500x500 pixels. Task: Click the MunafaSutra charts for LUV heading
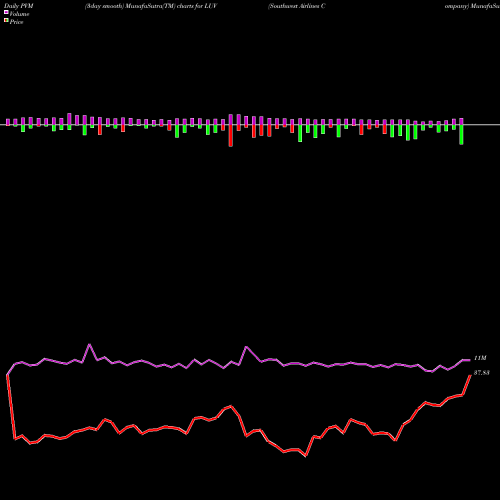[151, 6]
